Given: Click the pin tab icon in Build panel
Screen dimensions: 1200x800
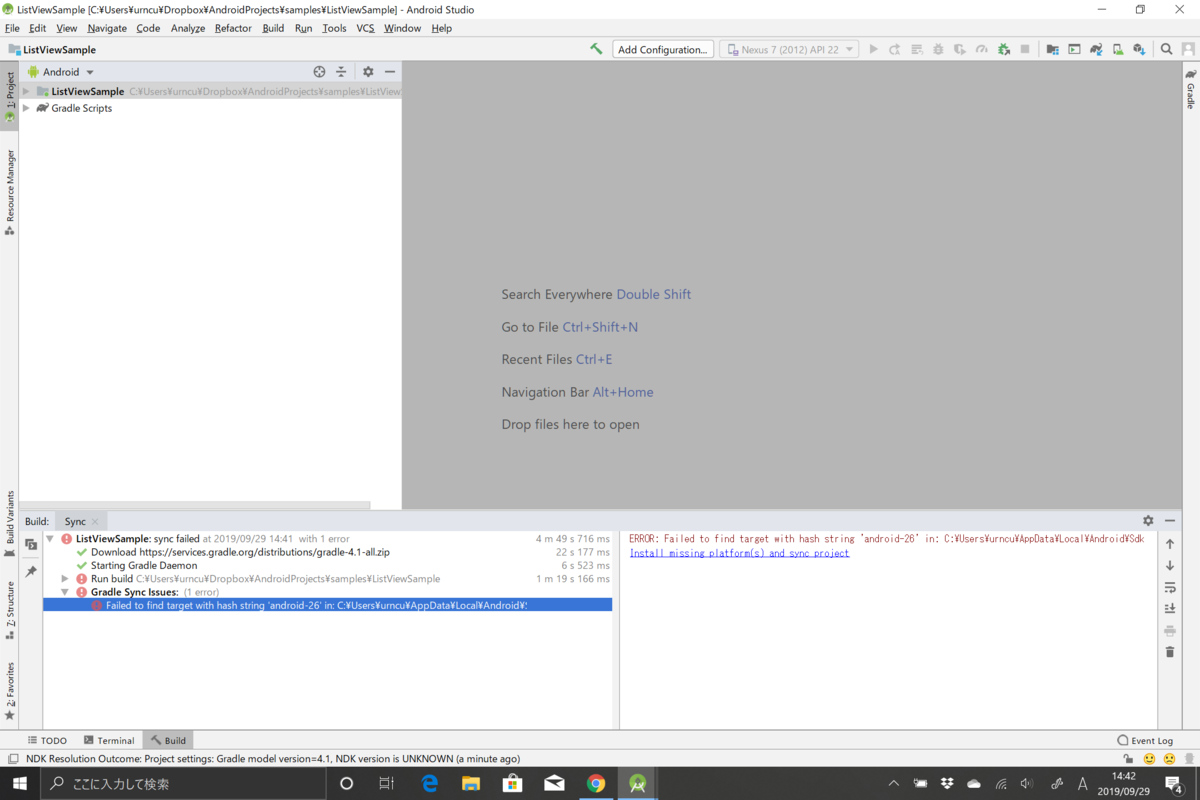Looking at the screenshot, I should click(x=31, y=571).
